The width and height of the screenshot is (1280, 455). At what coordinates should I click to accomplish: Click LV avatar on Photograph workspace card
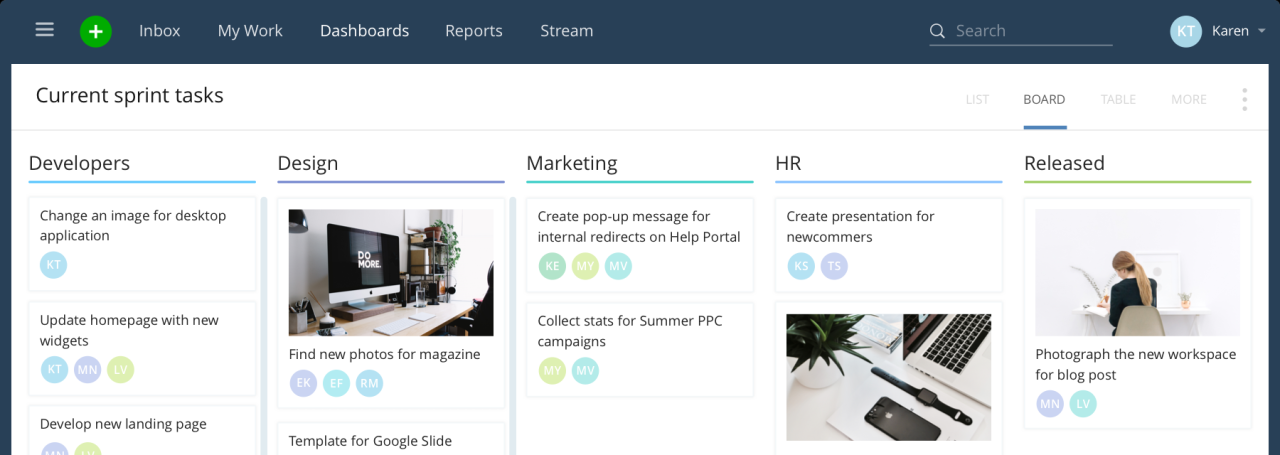pos(1083,404)
